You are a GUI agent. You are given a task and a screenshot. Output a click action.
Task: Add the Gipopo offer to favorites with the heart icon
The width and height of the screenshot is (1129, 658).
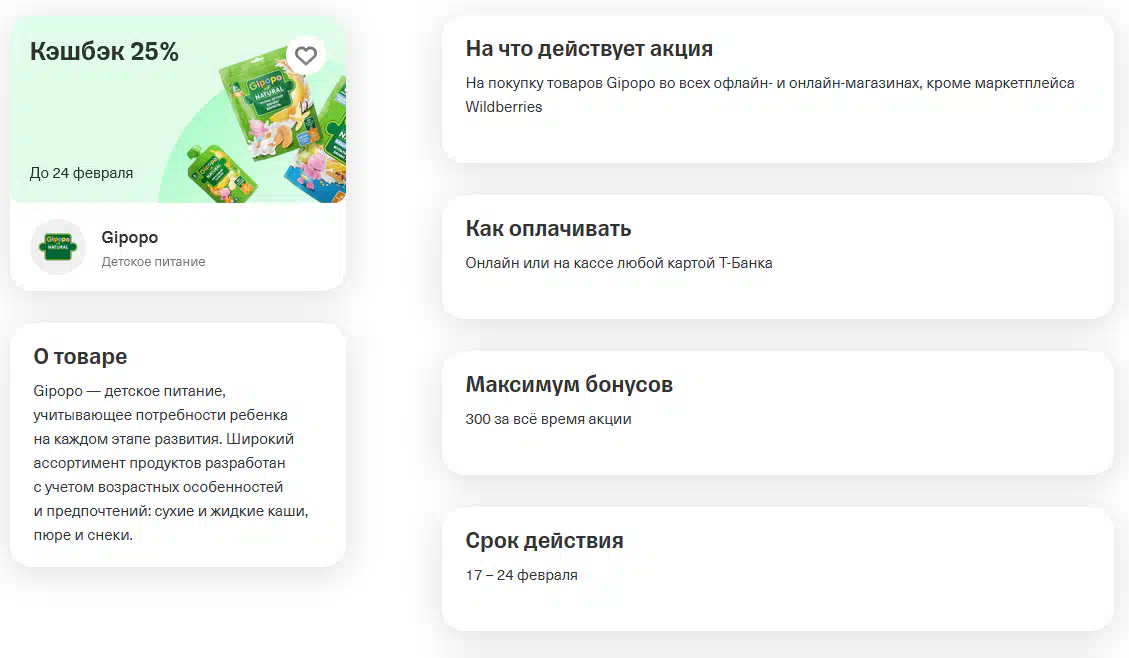click(x=305, y=56)
